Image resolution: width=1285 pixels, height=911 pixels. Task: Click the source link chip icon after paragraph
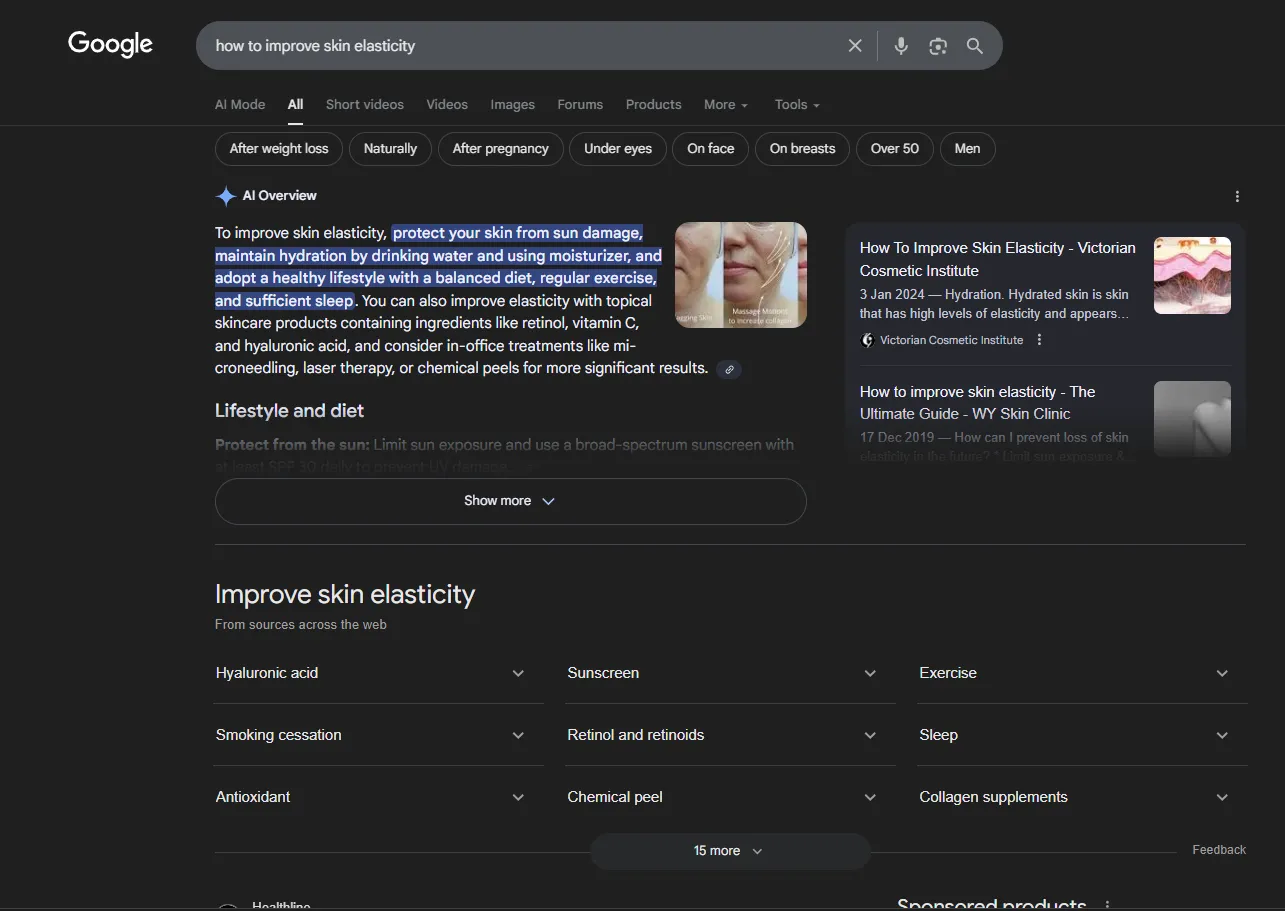tap(729, 369)
